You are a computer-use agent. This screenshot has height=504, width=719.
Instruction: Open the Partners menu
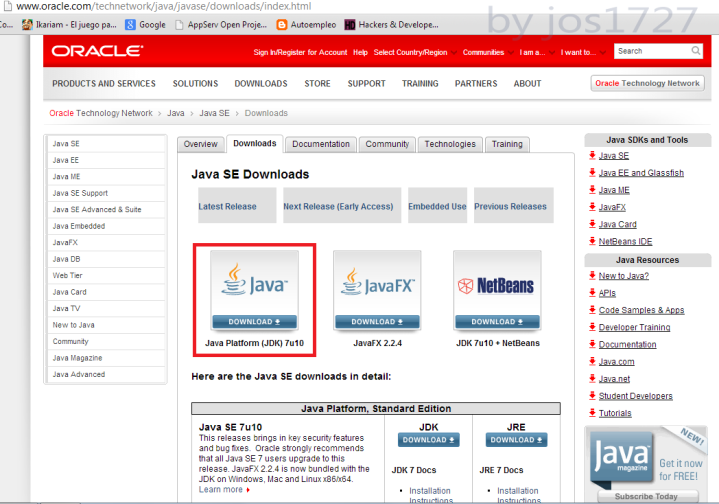click(x=476, y=83)
